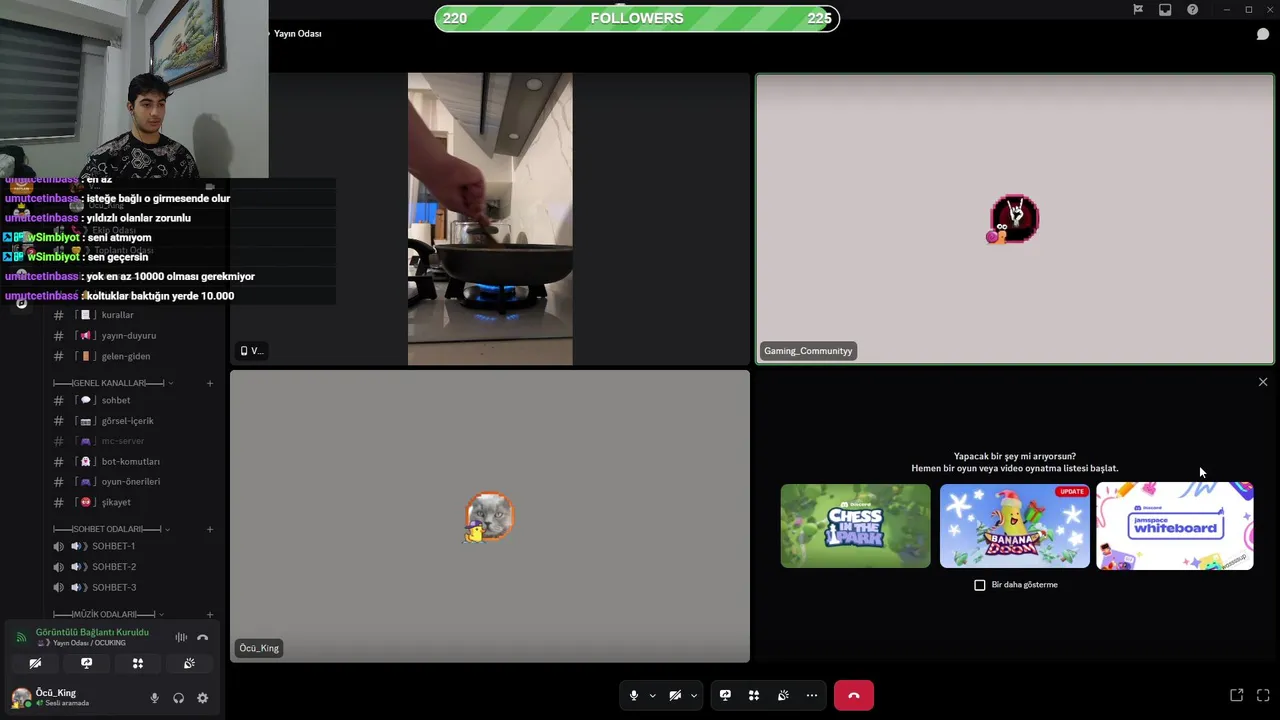Share your screen from call control bar

tap(725, 695)
